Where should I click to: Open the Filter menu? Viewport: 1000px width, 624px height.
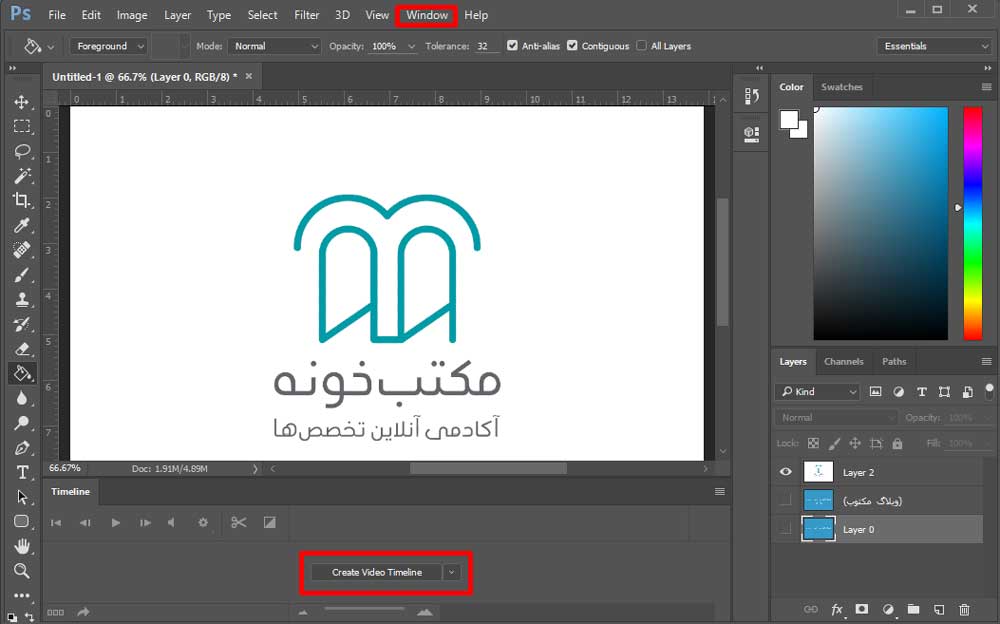click(x=307, y=15)
